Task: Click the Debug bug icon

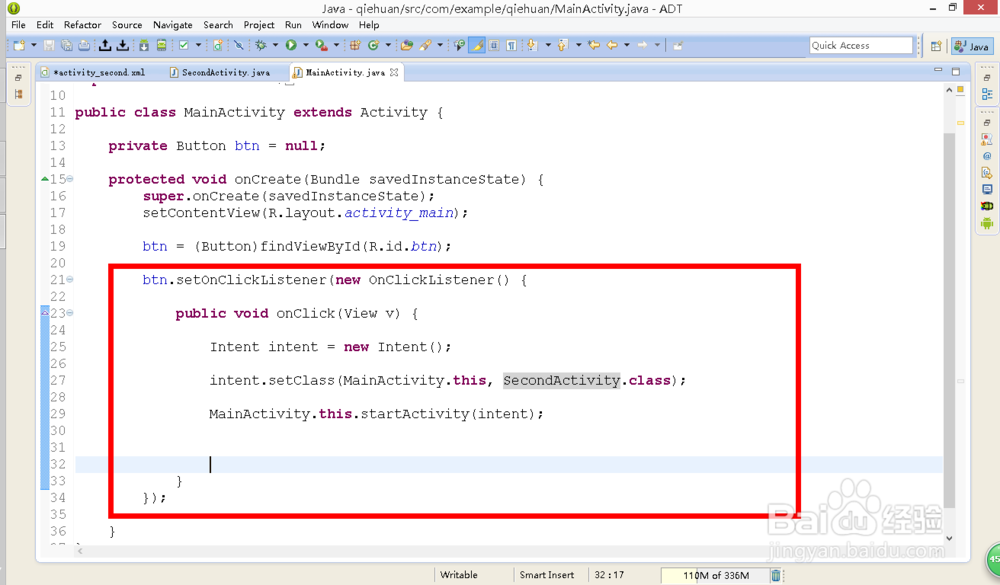Action: pyautogui.click(x=261, y=45)
